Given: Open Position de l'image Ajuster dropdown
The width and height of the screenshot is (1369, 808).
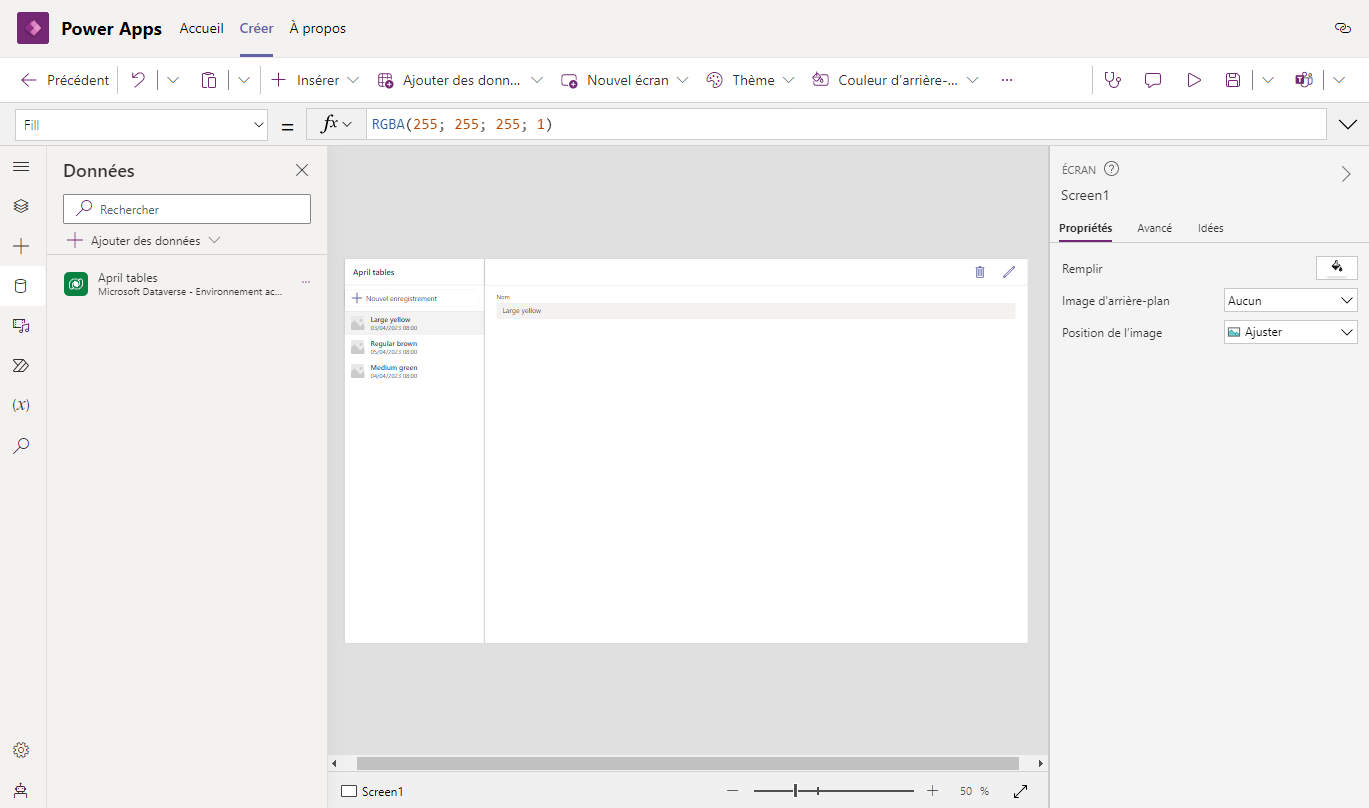Looking at the screenshot, I should 1290,332.
